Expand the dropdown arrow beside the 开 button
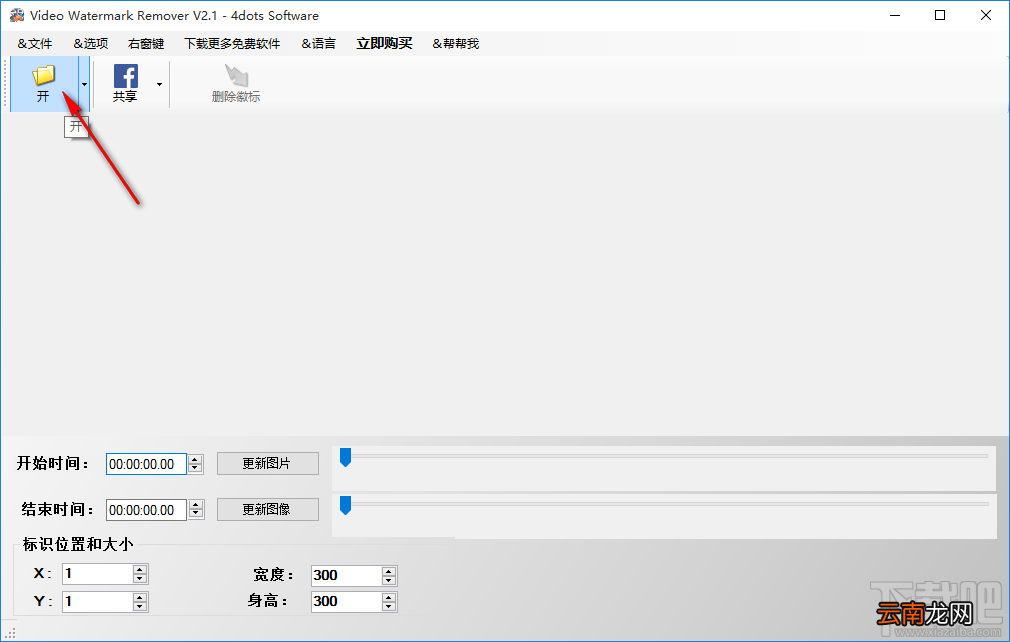Image resolution: width=1010 pixels, height=642 pixels. tap(84, 84)
